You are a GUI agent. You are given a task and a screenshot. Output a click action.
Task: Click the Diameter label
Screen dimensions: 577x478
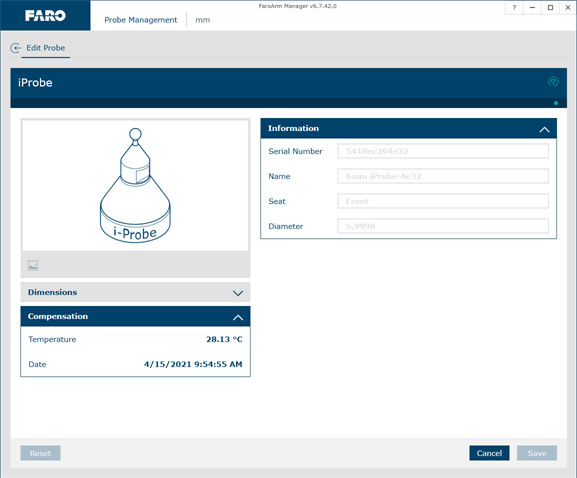[286, 226]
